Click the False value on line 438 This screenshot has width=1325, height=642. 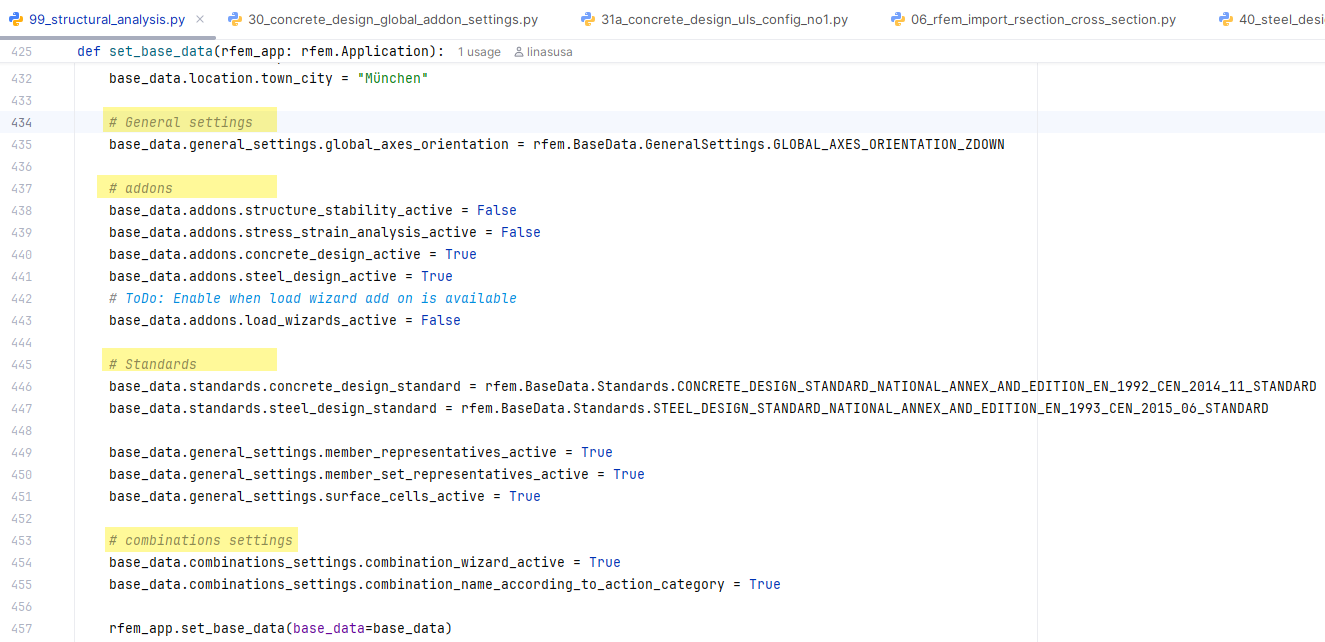click(497, 210)
